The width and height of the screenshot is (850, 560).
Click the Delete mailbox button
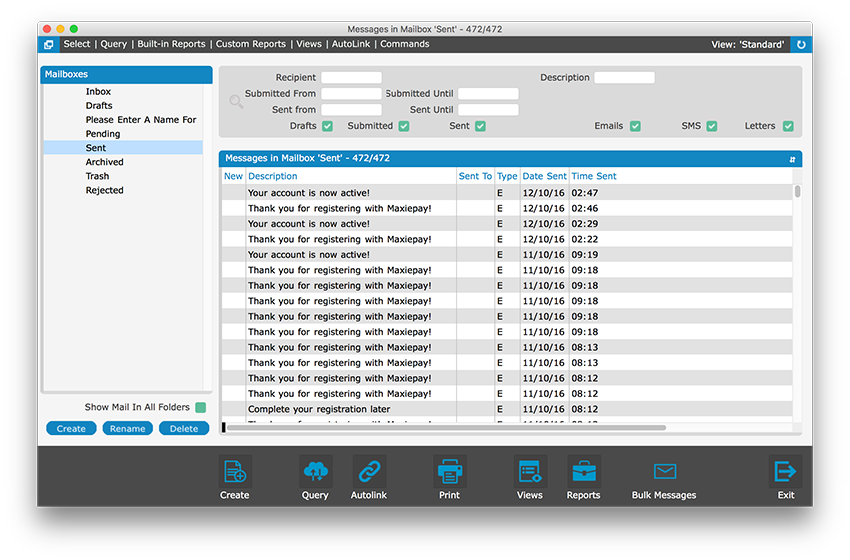(x=184, y=428)
